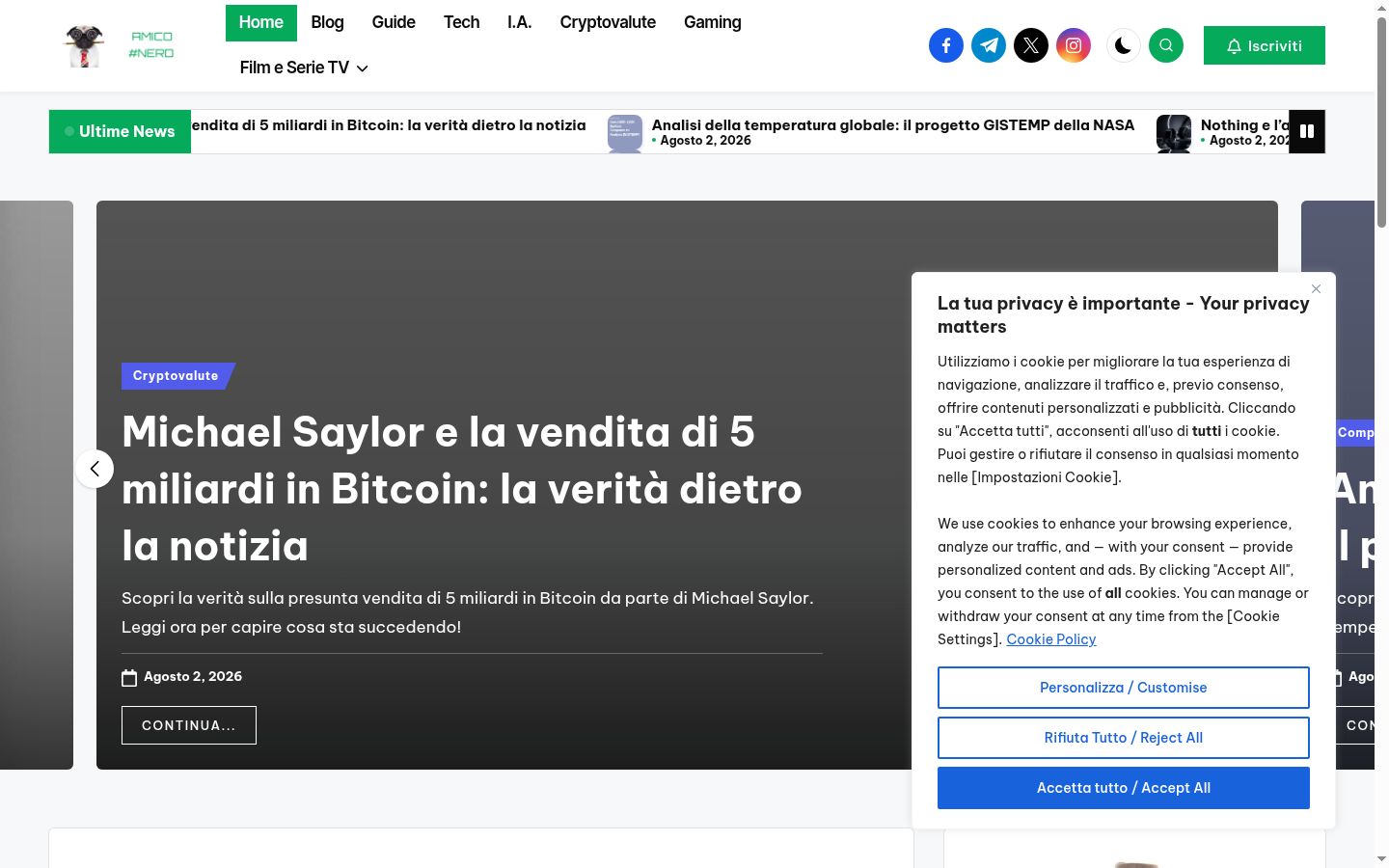Screen dimensions: 1389x868
Task: Open the Gaming menu item
Action: [712, 22]
